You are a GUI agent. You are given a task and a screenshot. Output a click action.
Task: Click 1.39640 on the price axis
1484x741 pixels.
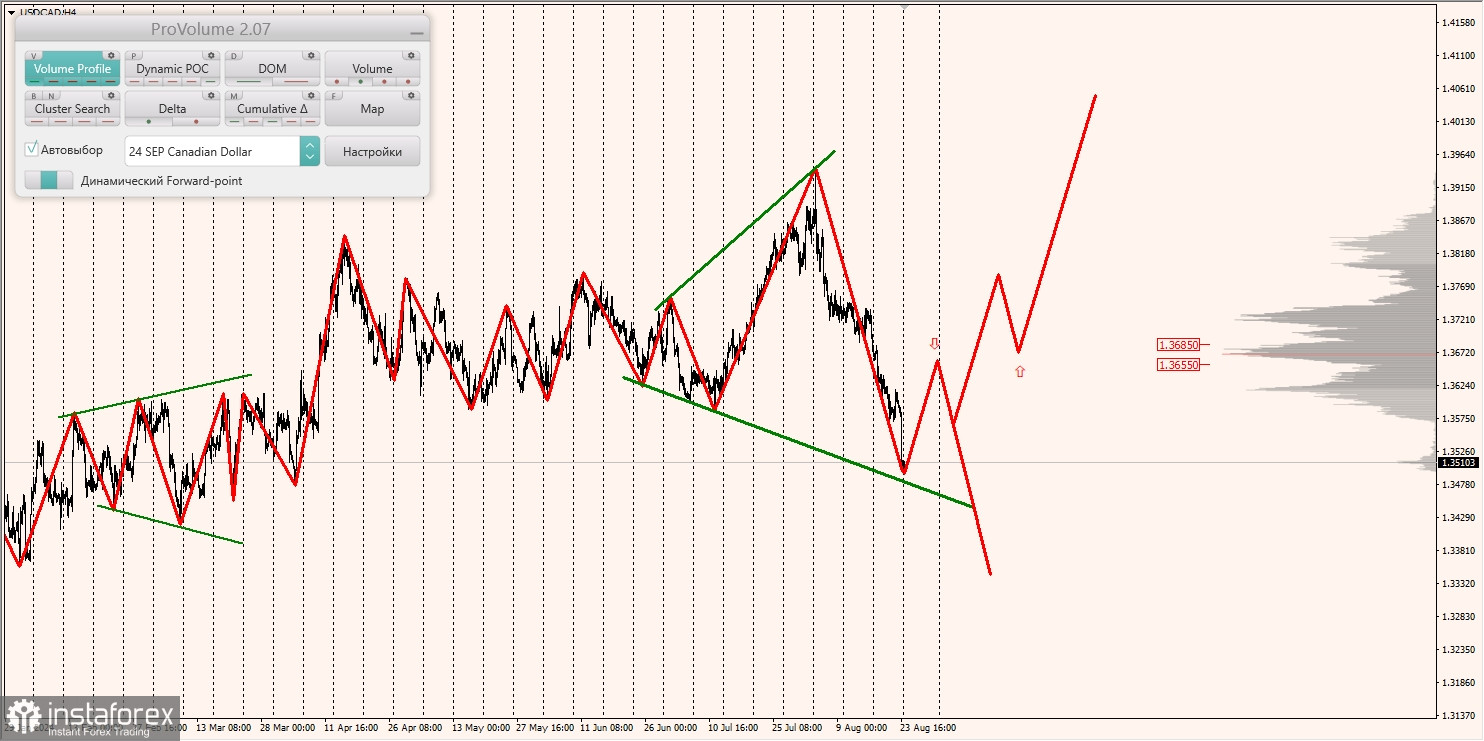1458,155
